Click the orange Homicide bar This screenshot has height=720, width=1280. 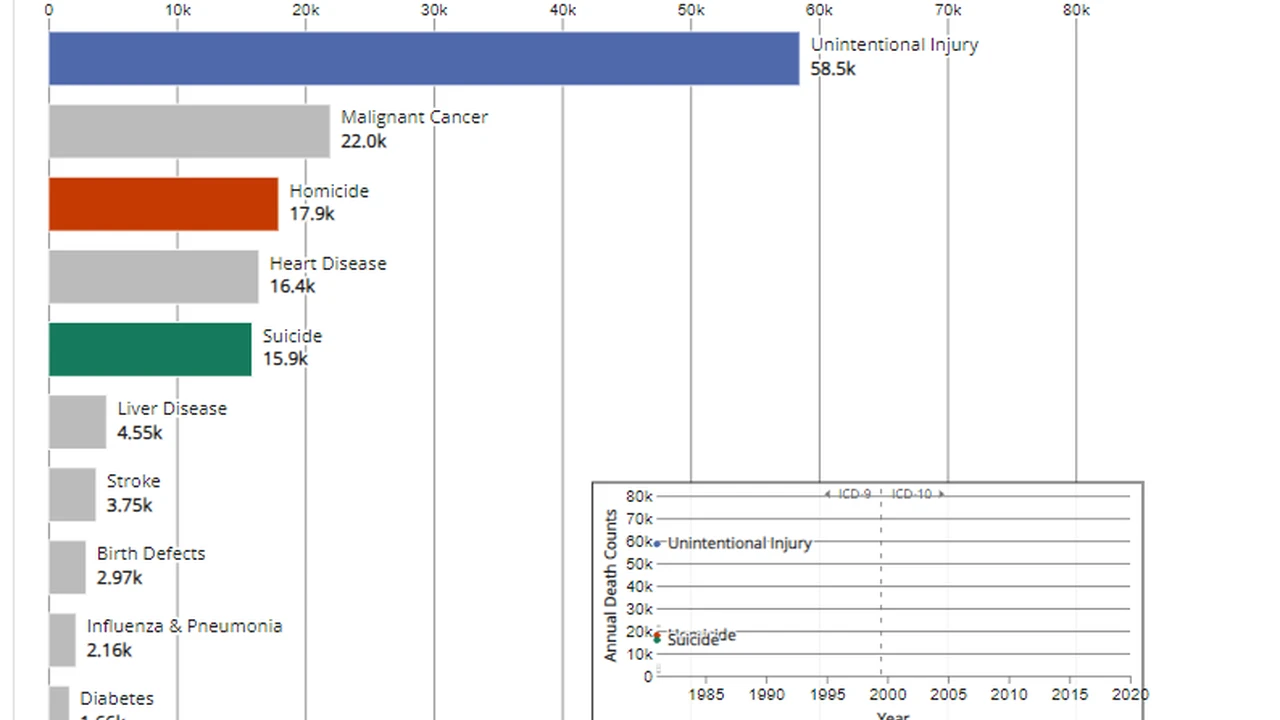163,204
